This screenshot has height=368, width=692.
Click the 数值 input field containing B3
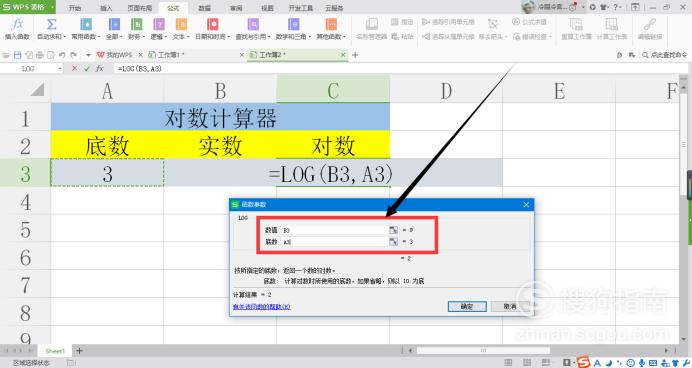pos(335,230)
